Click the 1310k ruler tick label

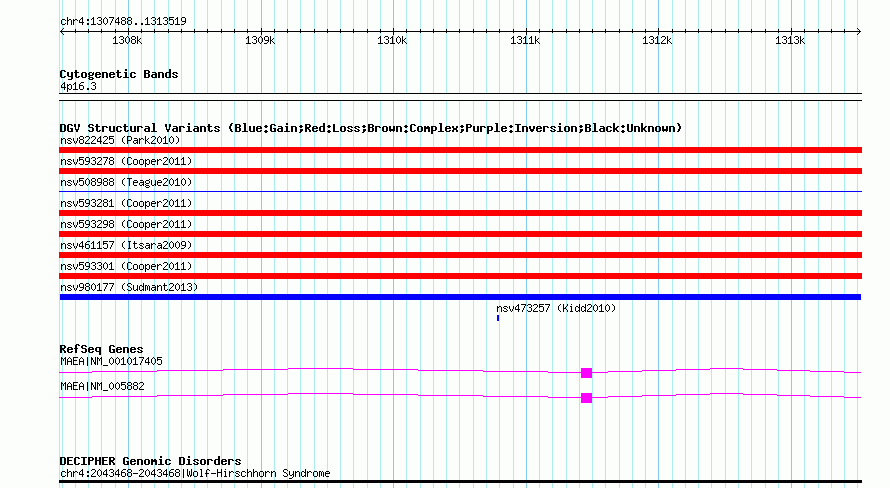[392, 41]
